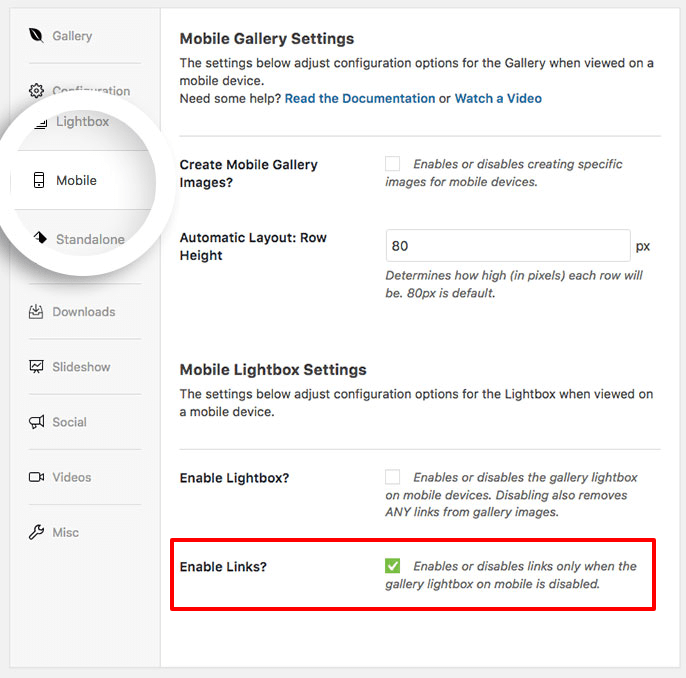The height and width of the screenshot is (678, 686).
Task: Click the Misc wrench icon
Action: pos(36,532)
